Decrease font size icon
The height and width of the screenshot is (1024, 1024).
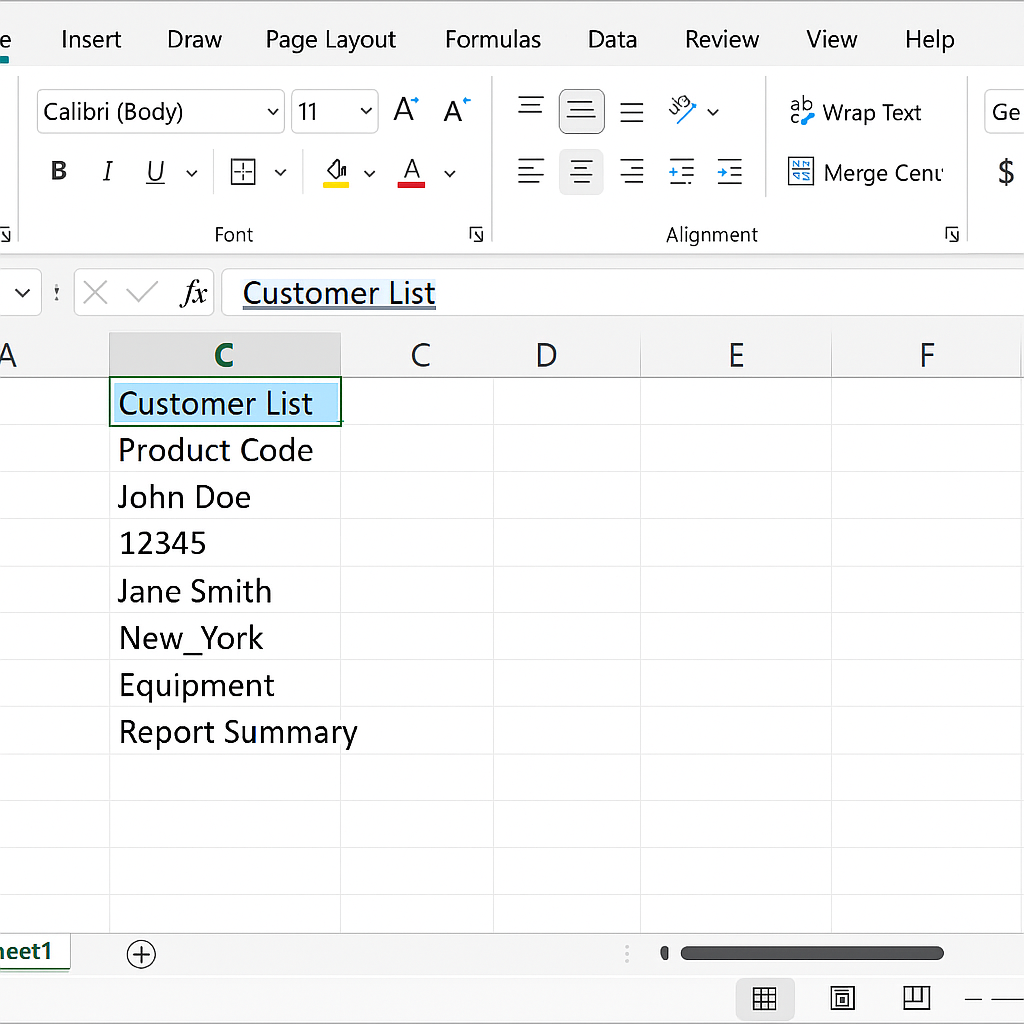(456, 110)
